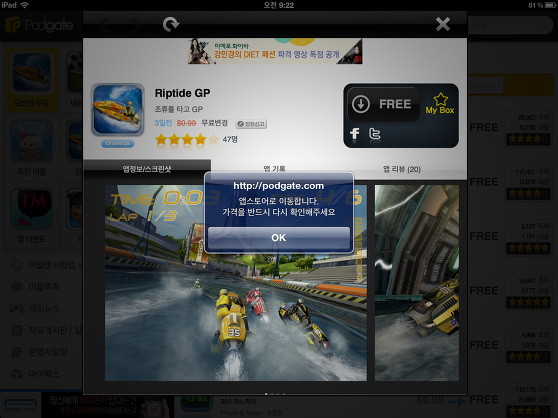Open 운영자알림 in the sidebar menu
The width and height of the screenshot is (558, 418).
(x=40, y=352)
